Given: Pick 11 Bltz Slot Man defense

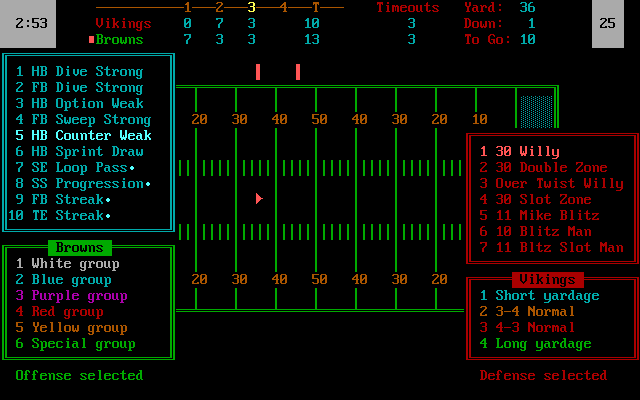Looking at the screenshot, I should (x=552, y=247).
